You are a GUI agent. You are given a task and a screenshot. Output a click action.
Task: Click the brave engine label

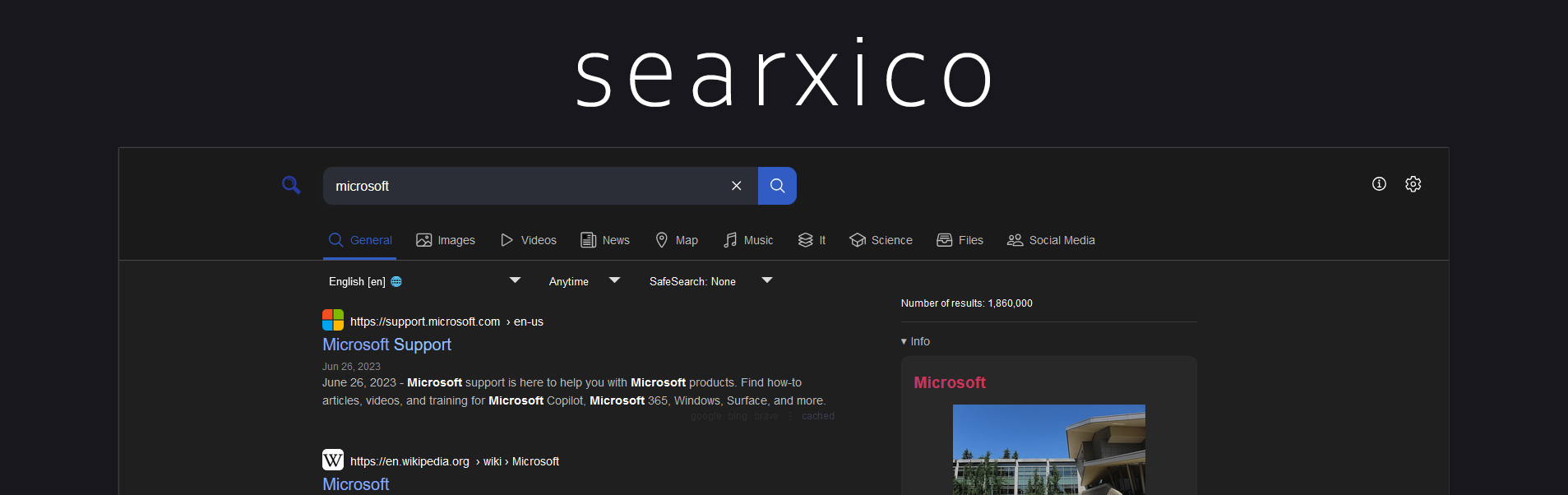[766, 416]
